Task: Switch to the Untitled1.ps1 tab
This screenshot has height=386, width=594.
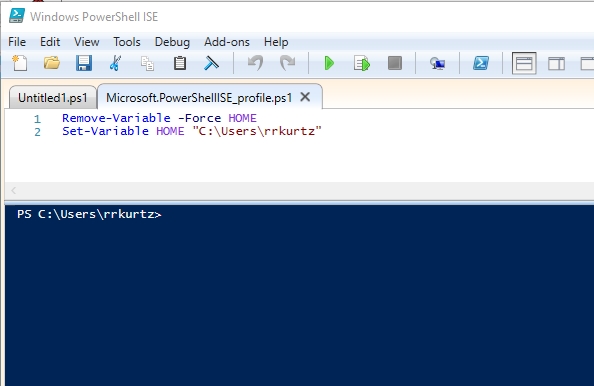Action: point(53,98)
